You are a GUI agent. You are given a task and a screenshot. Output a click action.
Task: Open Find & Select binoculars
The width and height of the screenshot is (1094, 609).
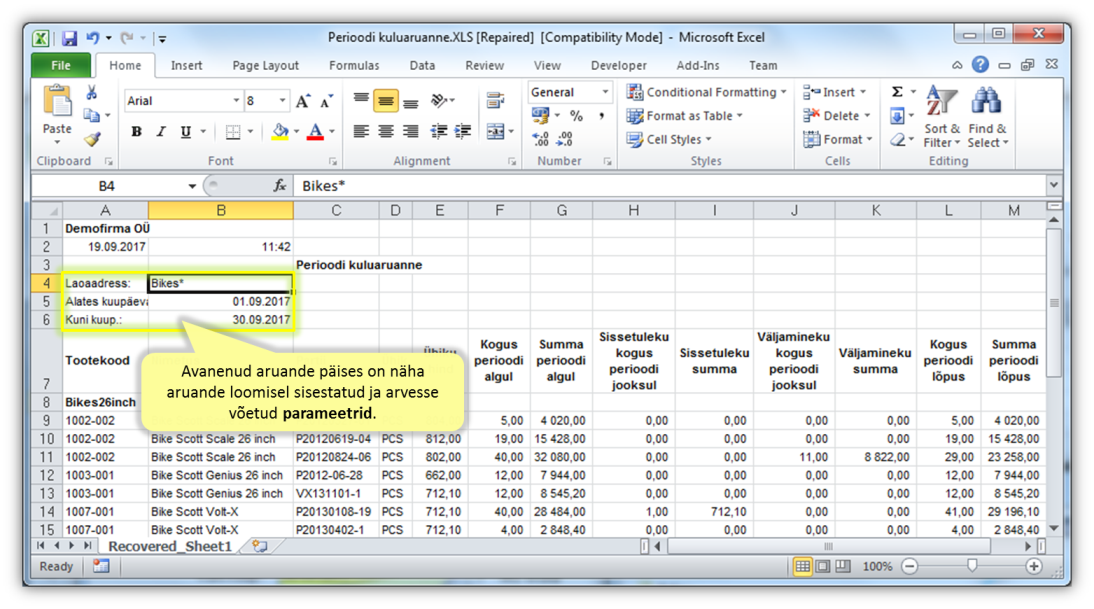pyautogui.click(x=987, y=116)
